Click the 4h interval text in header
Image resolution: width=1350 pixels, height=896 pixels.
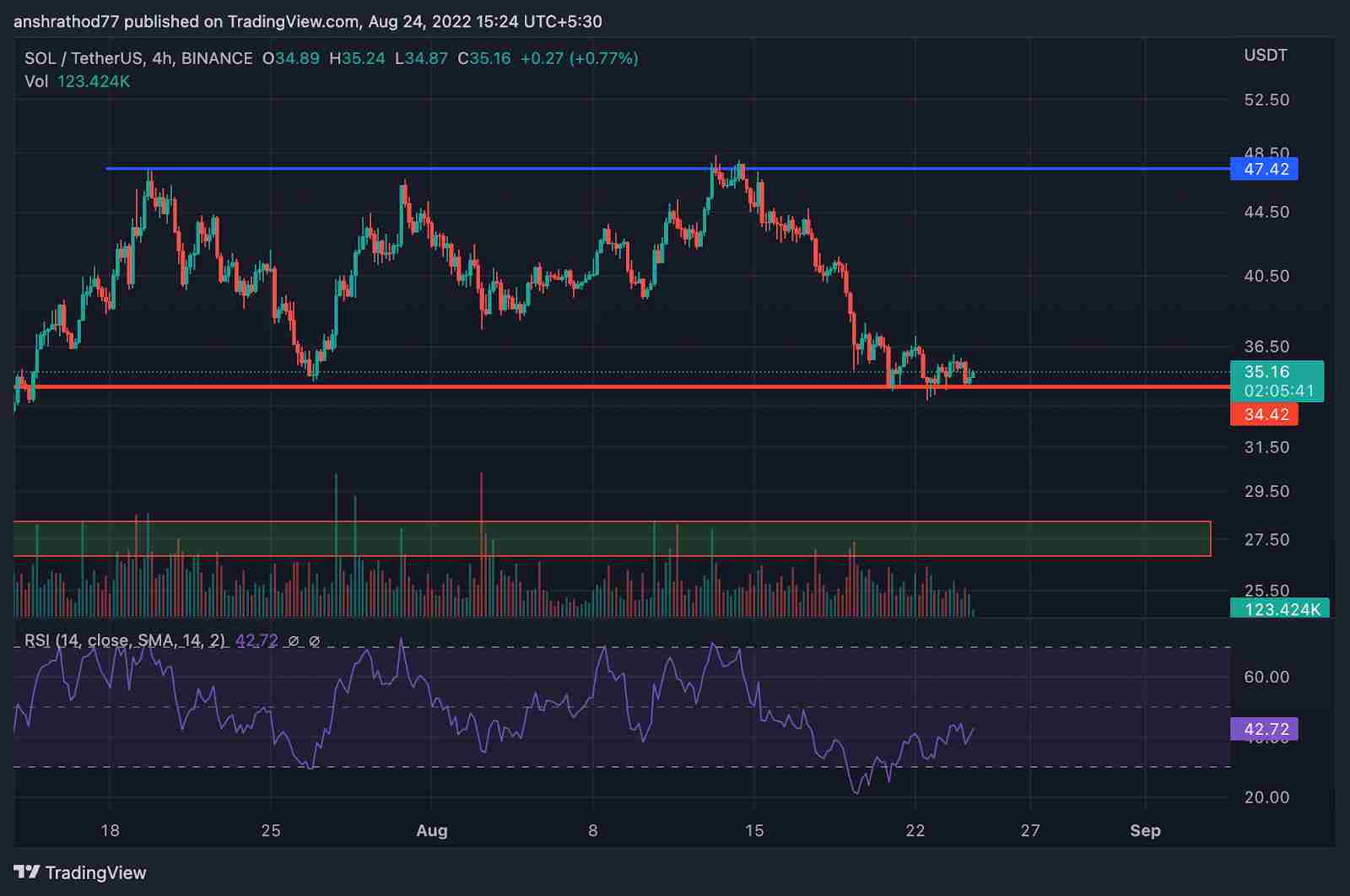[160, 58]
